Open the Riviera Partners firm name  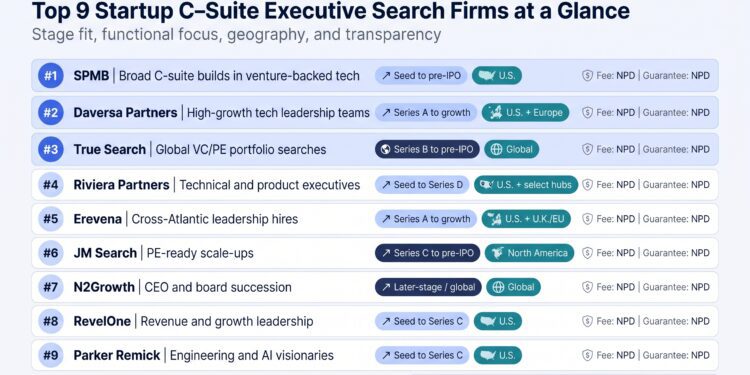click(121, 185)
